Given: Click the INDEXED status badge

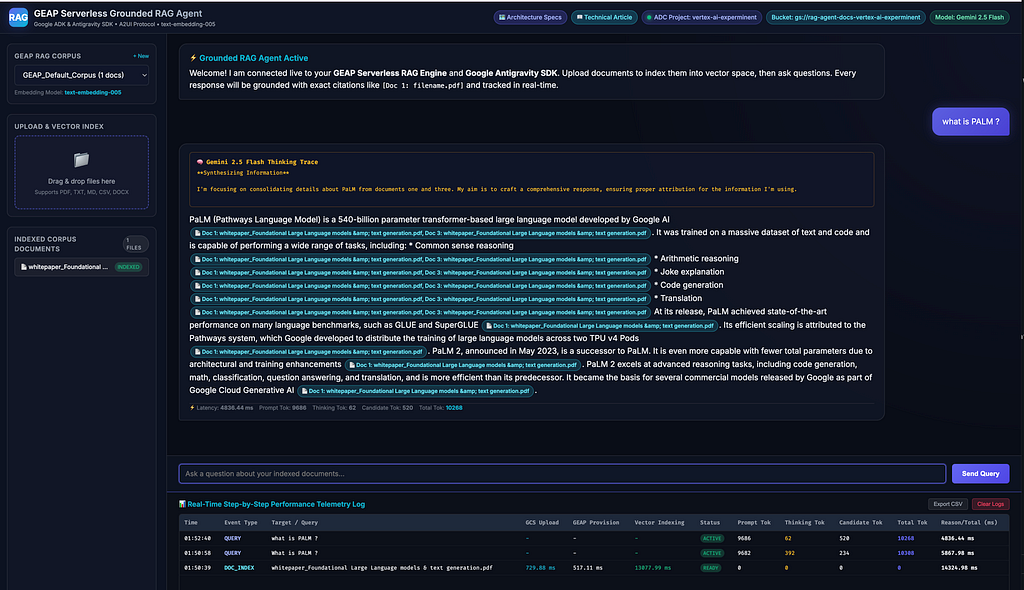Looking at the screenshot, I should (129, 267).
